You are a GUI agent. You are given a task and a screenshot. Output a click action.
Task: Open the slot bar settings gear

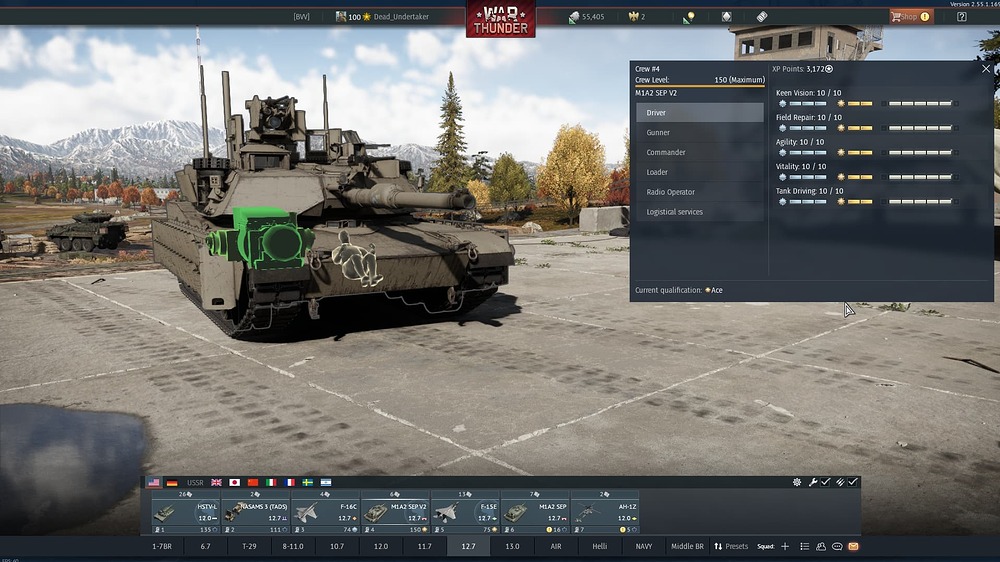tap(797, 482)
